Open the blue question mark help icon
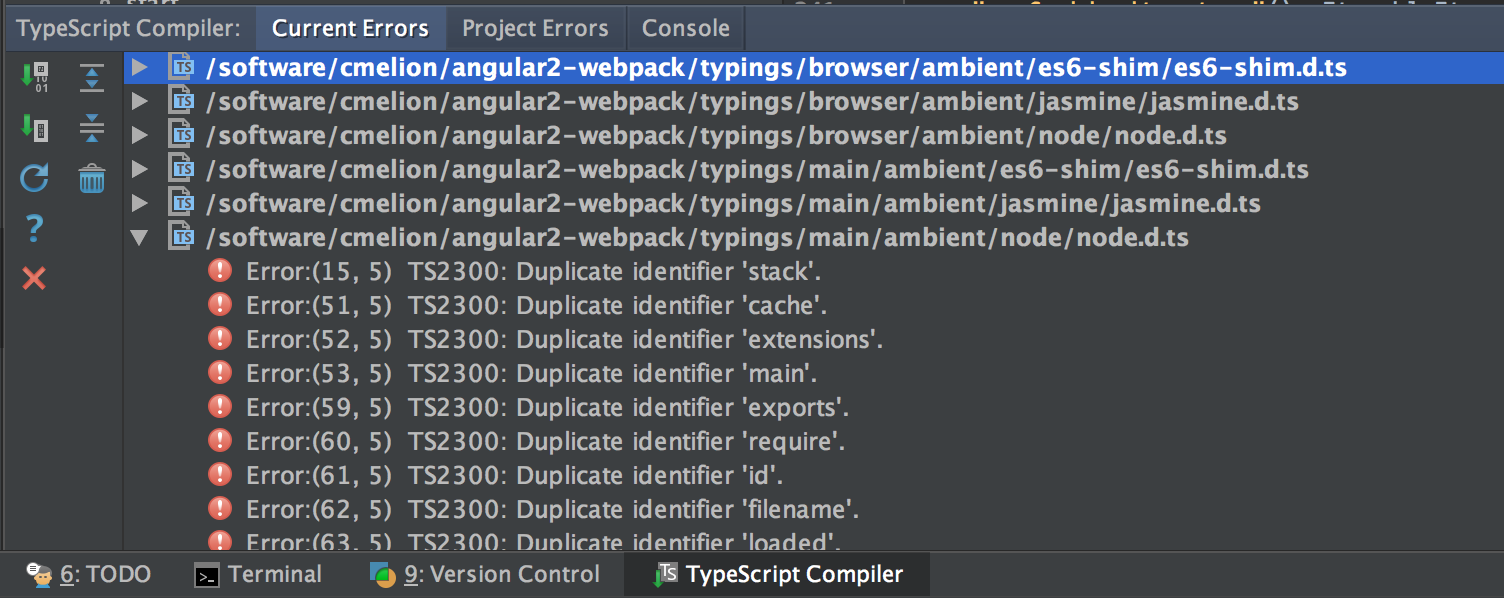 tap(34, 229)
